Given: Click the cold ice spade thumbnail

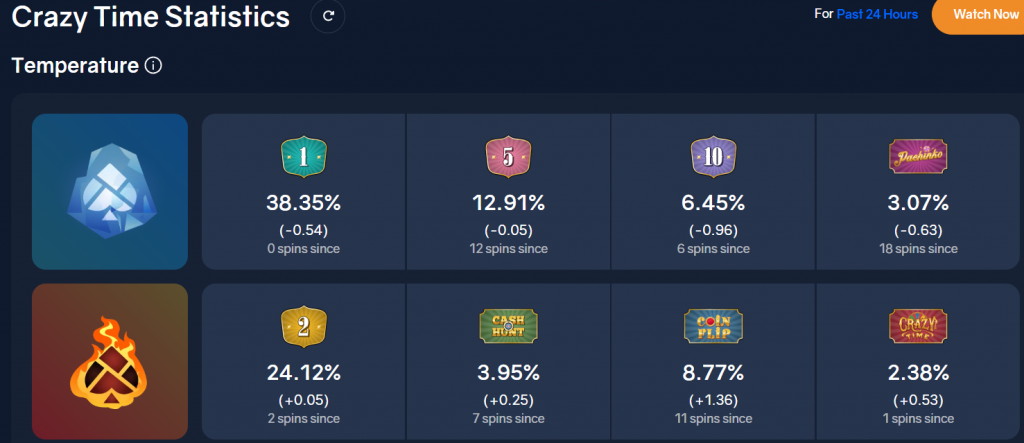Looking at the screenshot, I should (110, 191).
